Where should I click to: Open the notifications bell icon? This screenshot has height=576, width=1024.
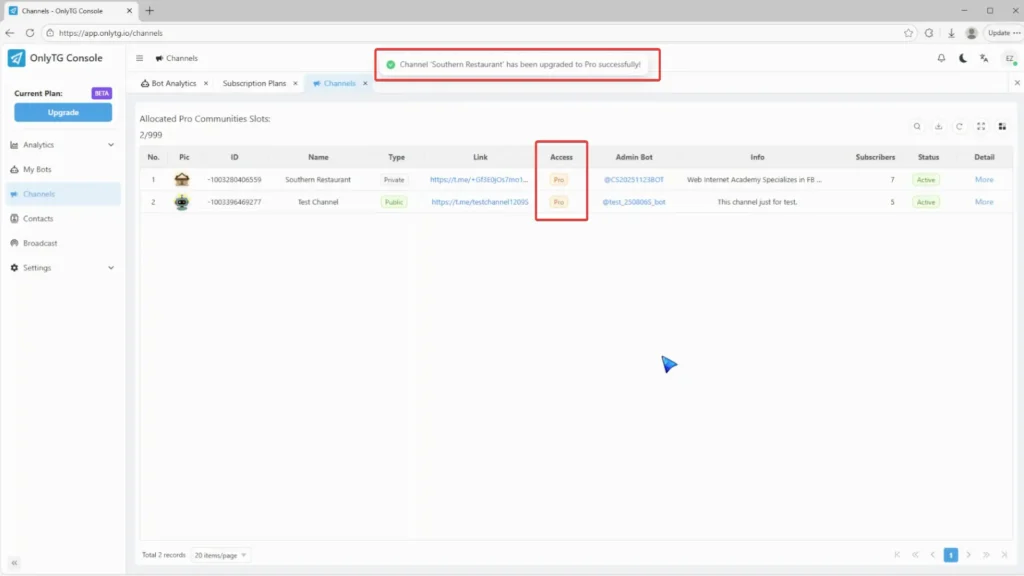tap(941, 58)
